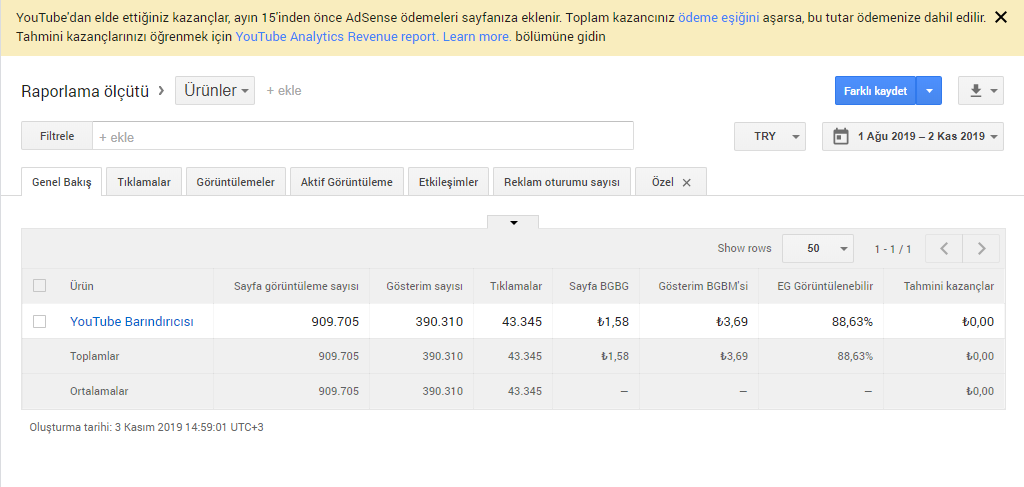This screenshot has height=487, width=1024.
Task: Sort by Gösterim BGBM'si column header
Action: [703, 286]
